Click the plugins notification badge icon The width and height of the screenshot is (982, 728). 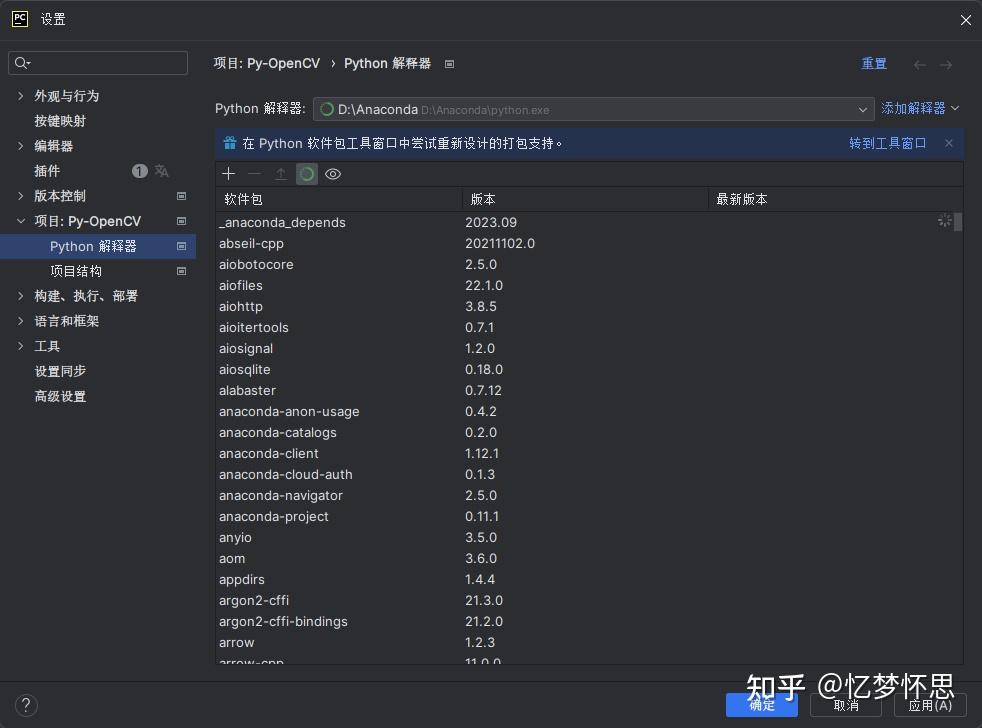(x=139, y=170)
